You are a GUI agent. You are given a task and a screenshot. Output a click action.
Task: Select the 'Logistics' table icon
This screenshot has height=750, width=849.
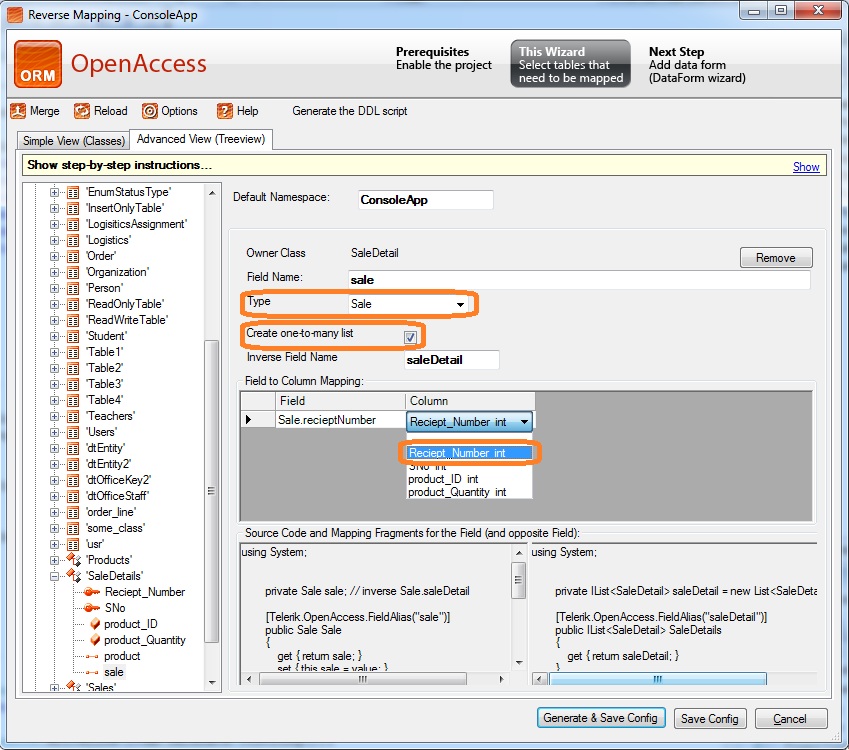tap(73, 240)
